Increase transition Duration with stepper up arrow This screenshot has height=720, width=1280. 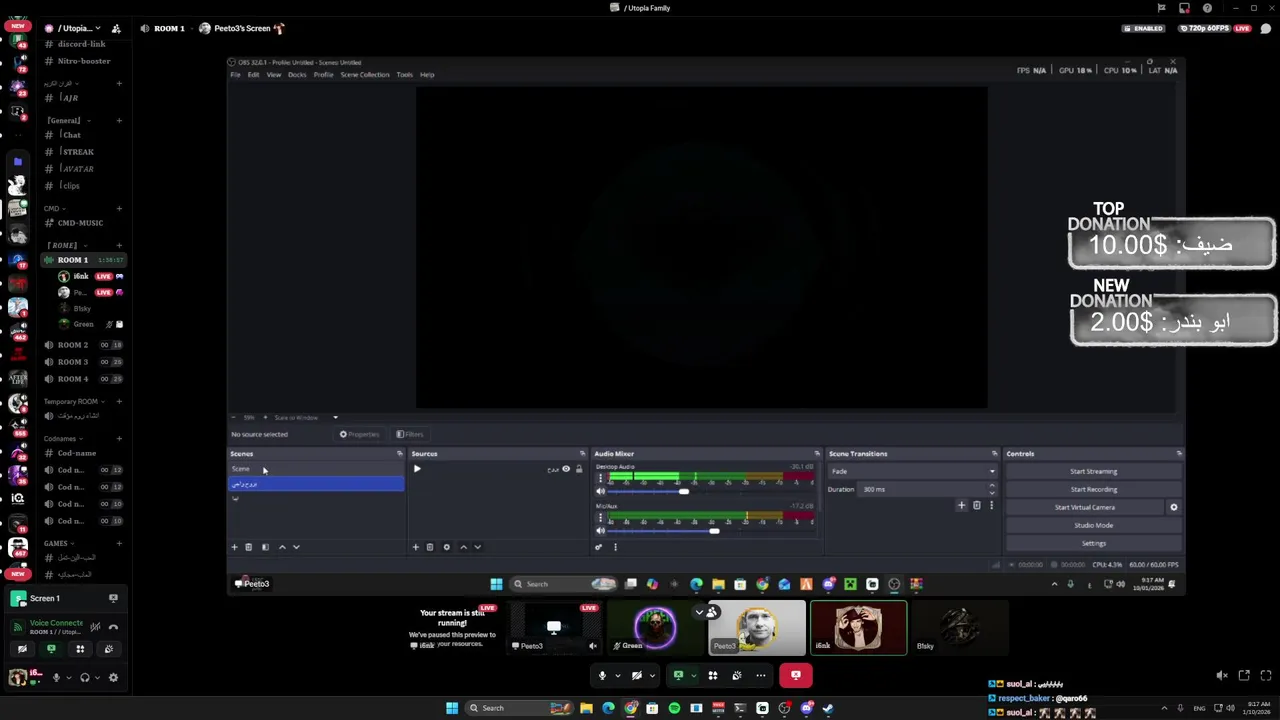pyautogui.click(x=992, y=486)
